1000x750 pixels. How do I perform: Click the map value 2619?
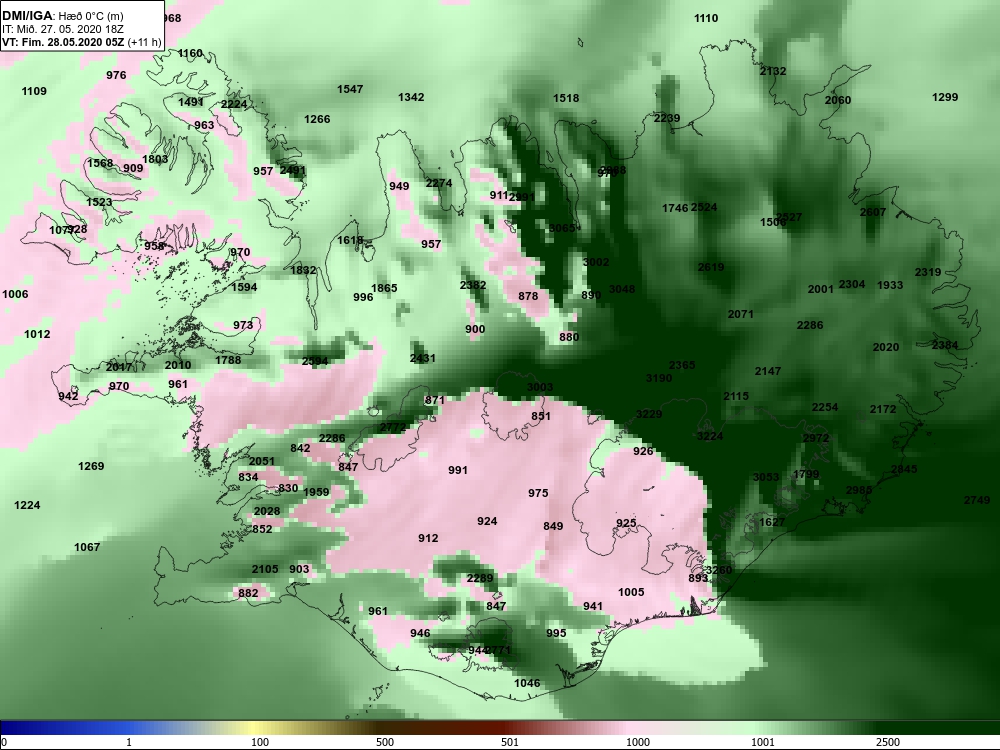tap(711, 267)
